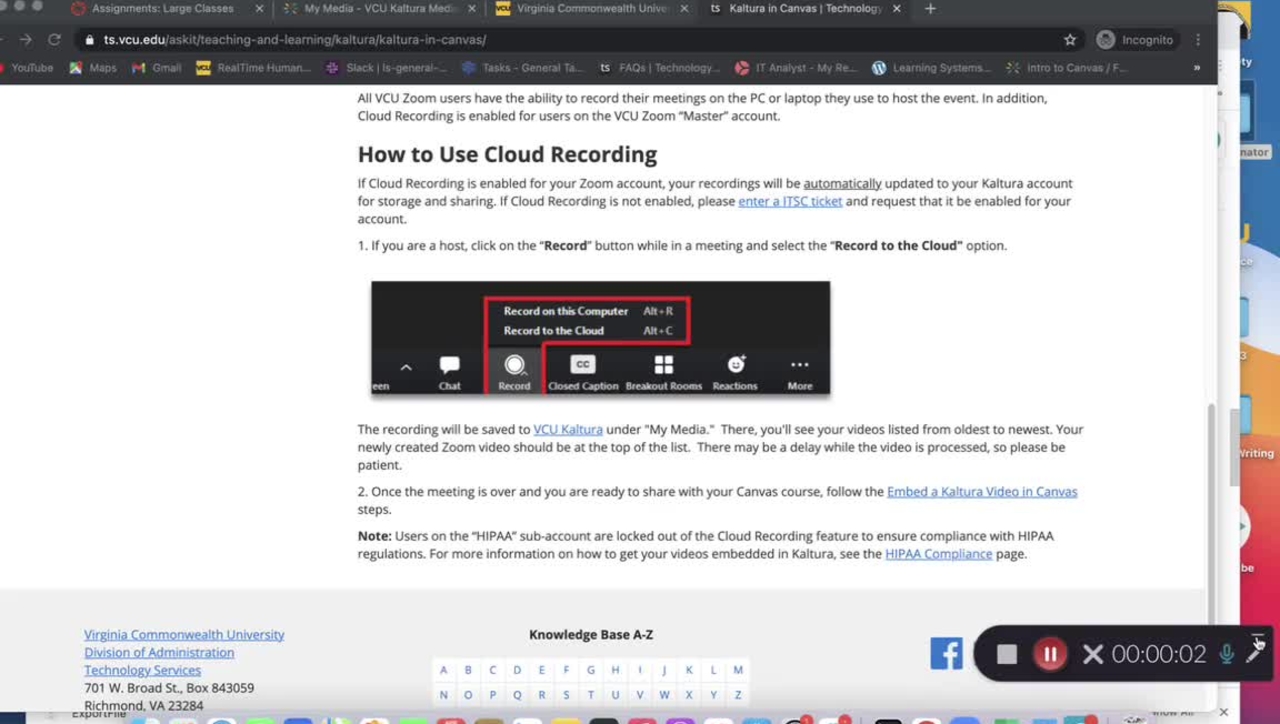Open the Incognito profile button
1280x724 pixels.
click(1135, 40)
